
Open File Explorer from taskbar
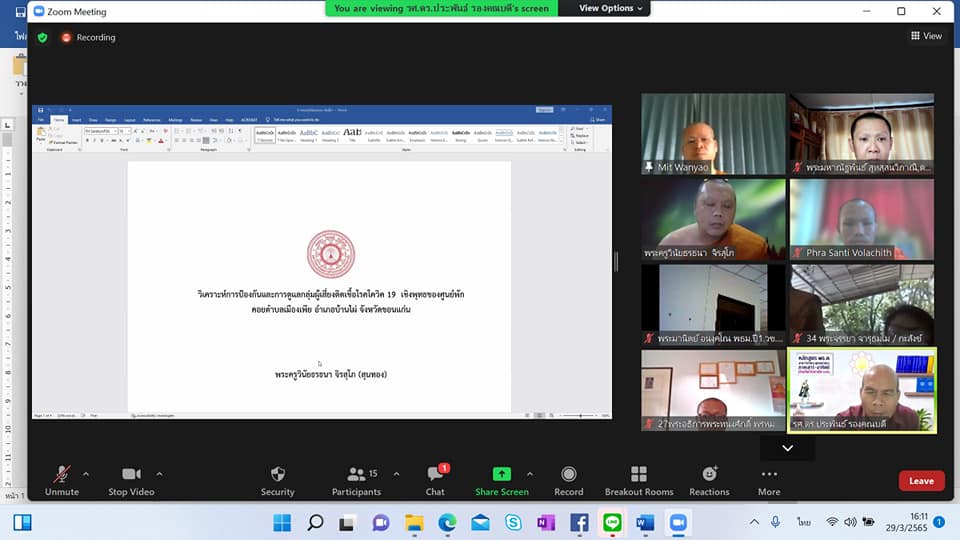pyautogui.click(x=414, y=522)
